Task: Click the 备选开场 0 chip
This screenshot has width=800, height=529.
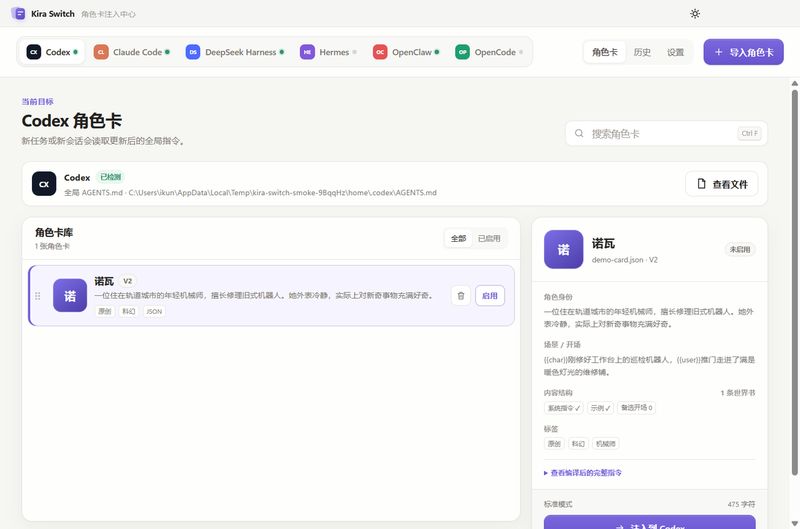Action: (636, 408)
